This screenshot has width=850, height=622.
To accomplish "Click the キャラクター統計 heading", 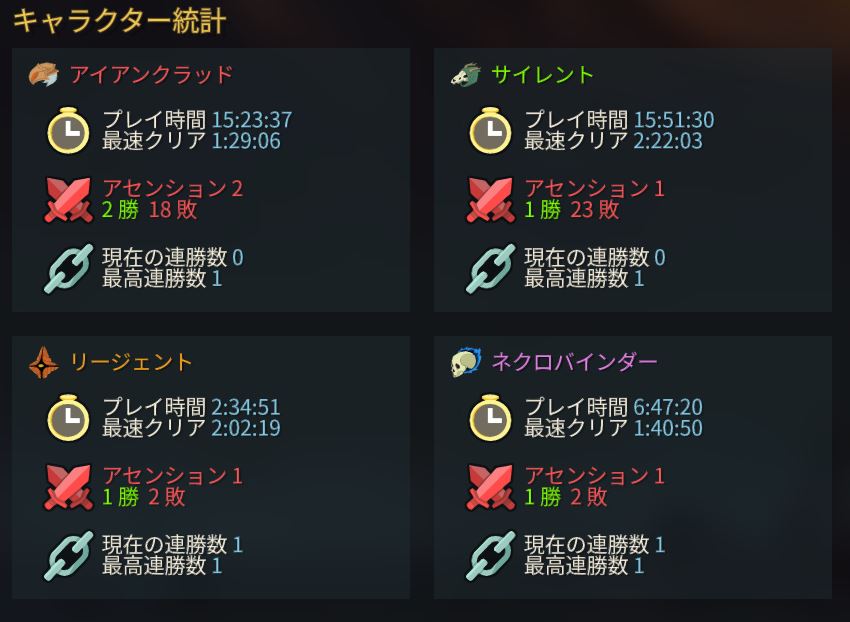I will (x=119, y=22).
